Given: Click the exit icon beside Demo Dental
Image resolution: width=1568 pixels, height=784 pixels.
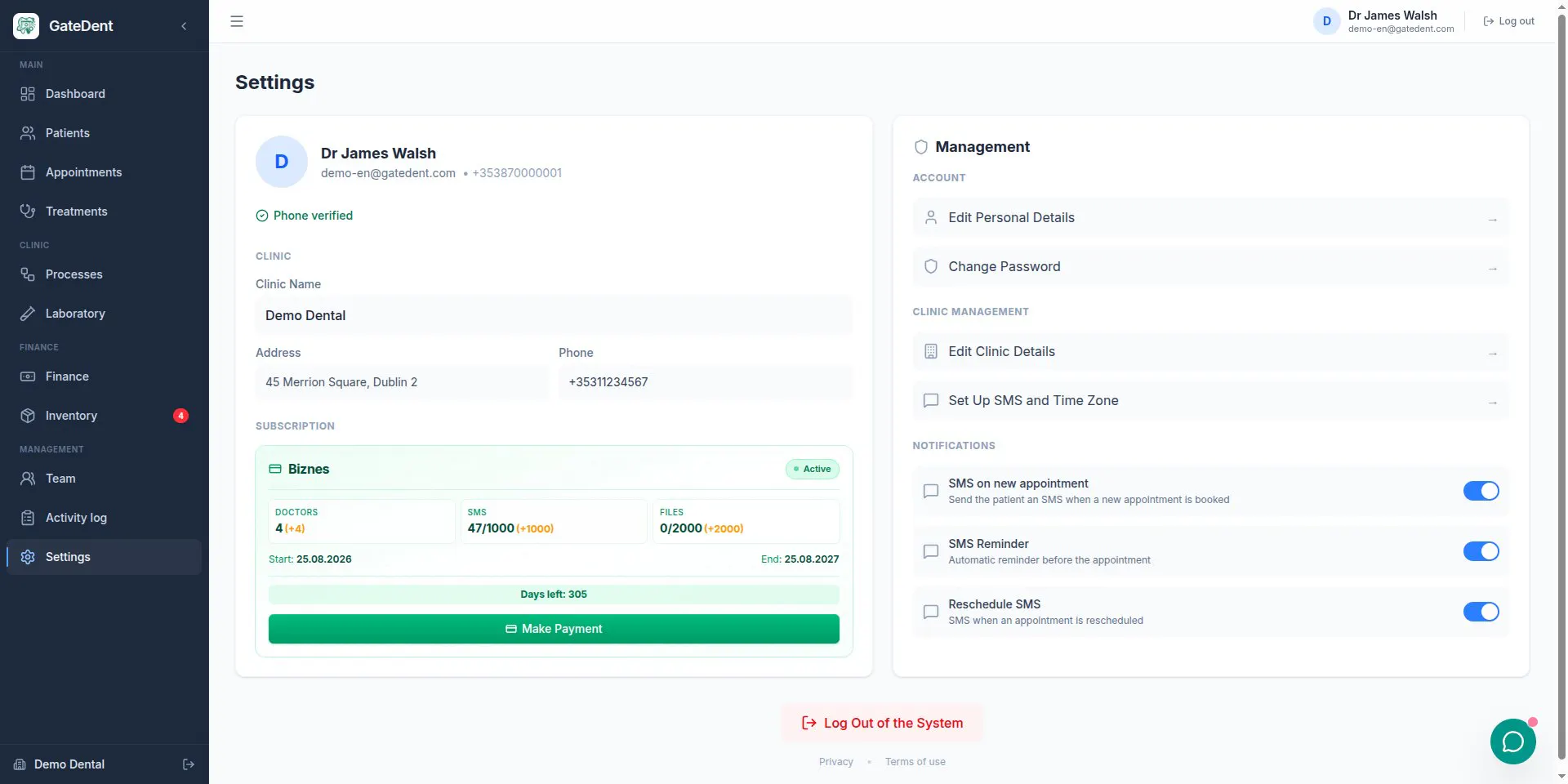Looking at the screenshot, I should [x=189, y=764].
